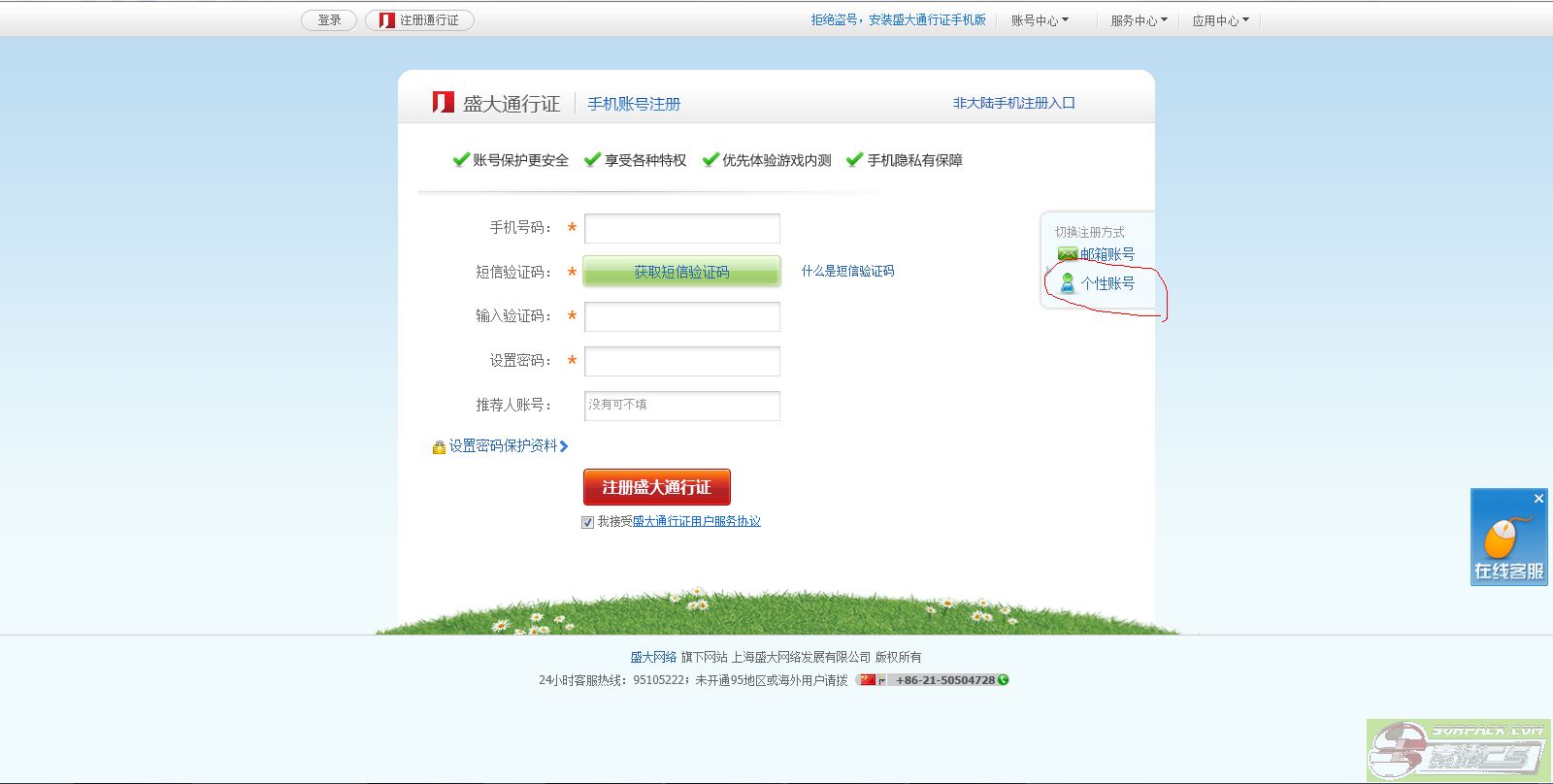This screenshot has width=1553, height=784.
Task: Click the red 注册盛大通行证 button
Action: pyautogui.click(x=656, y=487)
